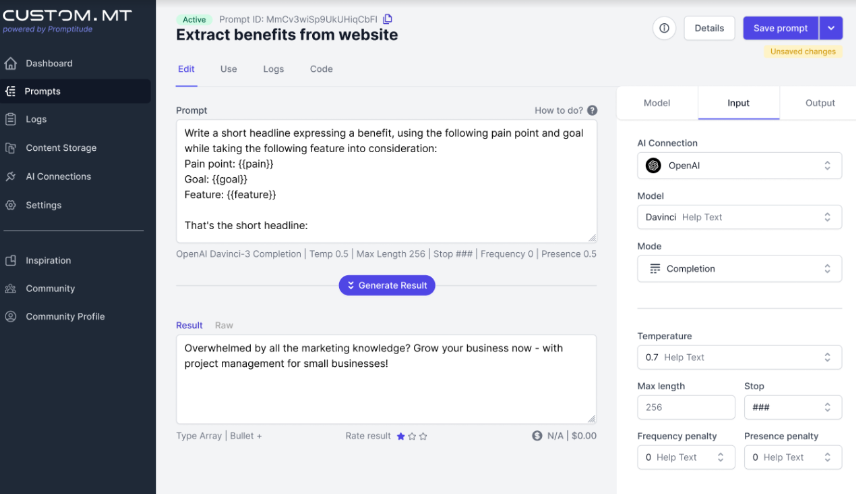Click the cost coin icon near N/A

(x=537, y=436)
